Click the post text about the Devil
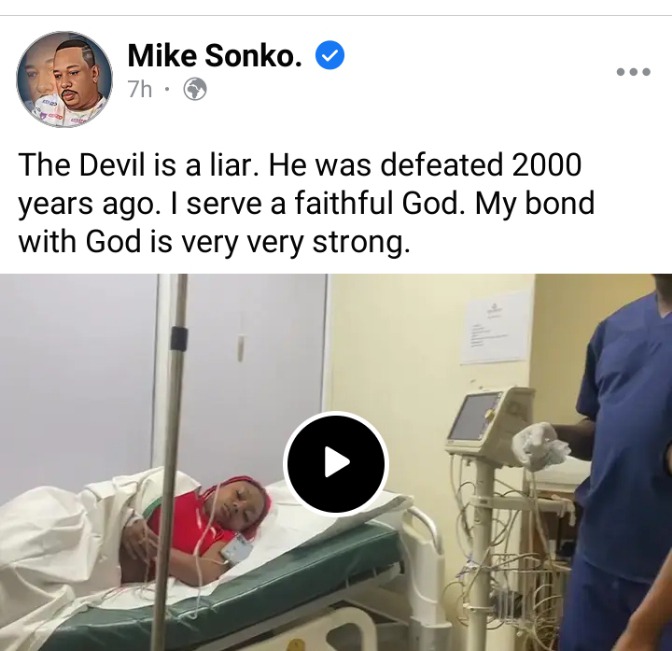The height and width of the screenshot is (651, 672). pyautogui.click(x=306, y=203)
